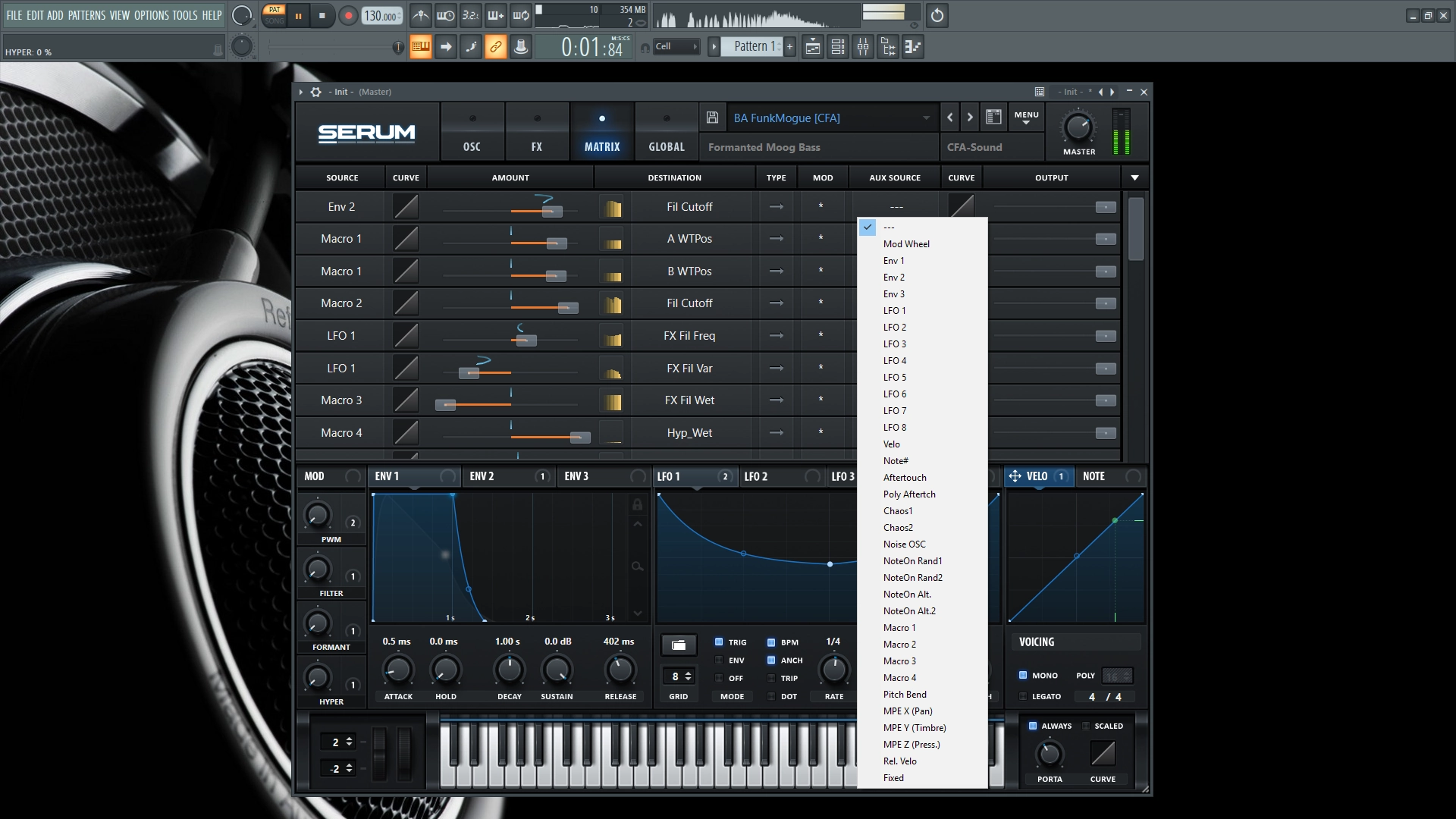1456x819 pixels.
Task: Enable the LEGATO checkbox
Action: click(x=1023, y=696)
